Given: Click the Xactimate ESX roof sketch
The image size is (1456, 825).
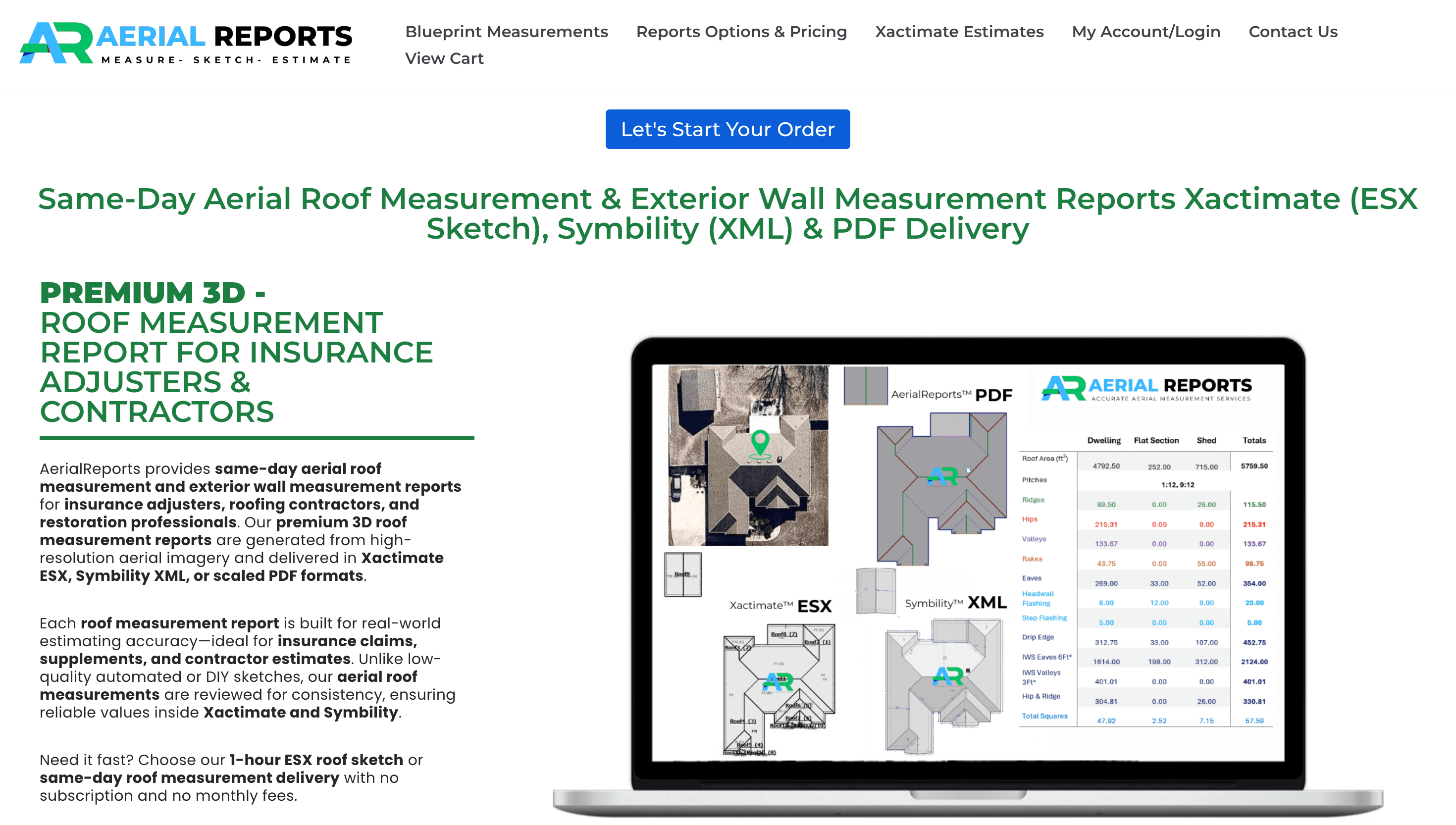Looking at the screenshot, I should pyautogui.click(x=779, y=690).
